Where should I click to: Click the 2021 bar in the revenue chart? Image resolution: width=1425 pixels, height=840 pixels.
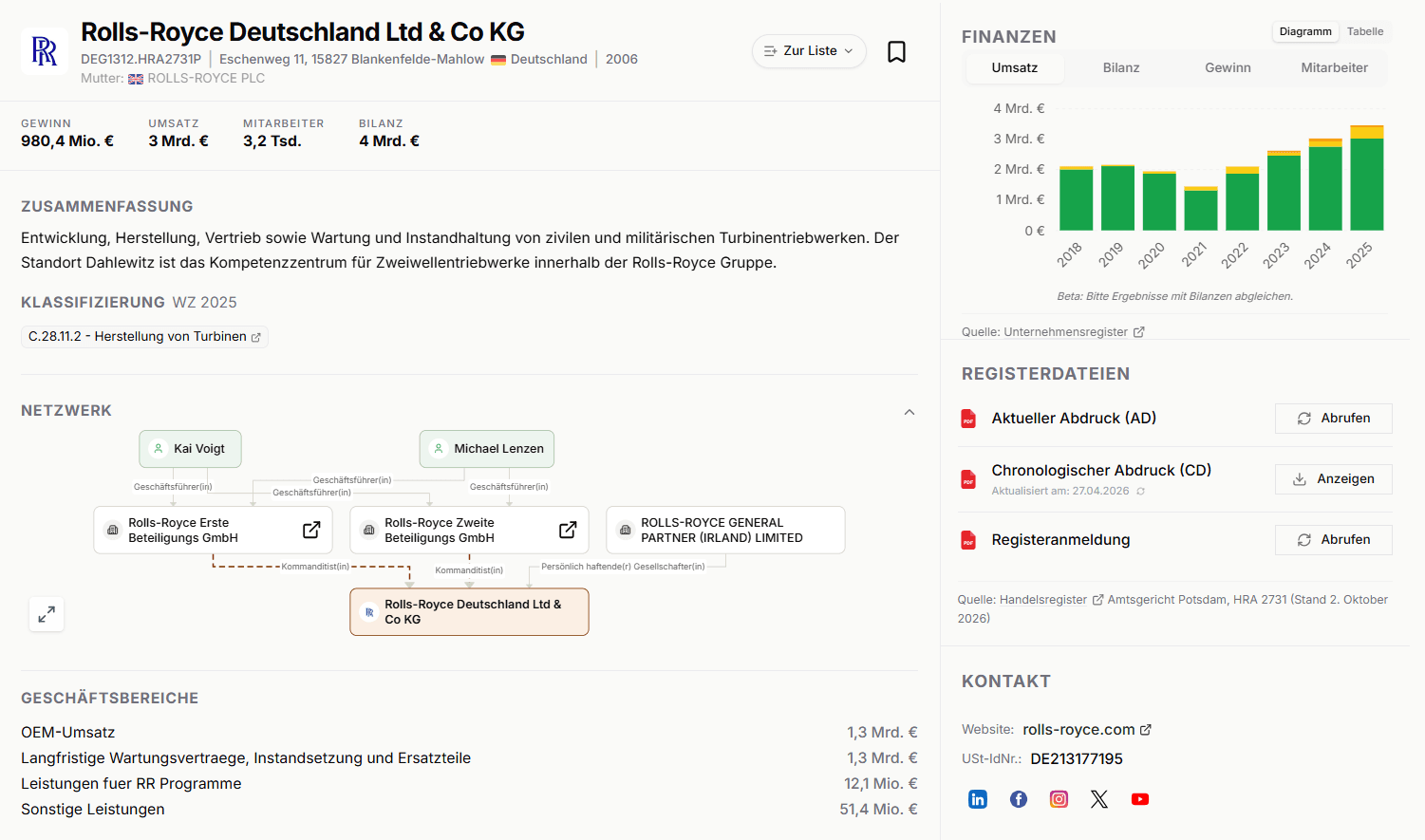pyautogui.click(x=1200, y=209)
